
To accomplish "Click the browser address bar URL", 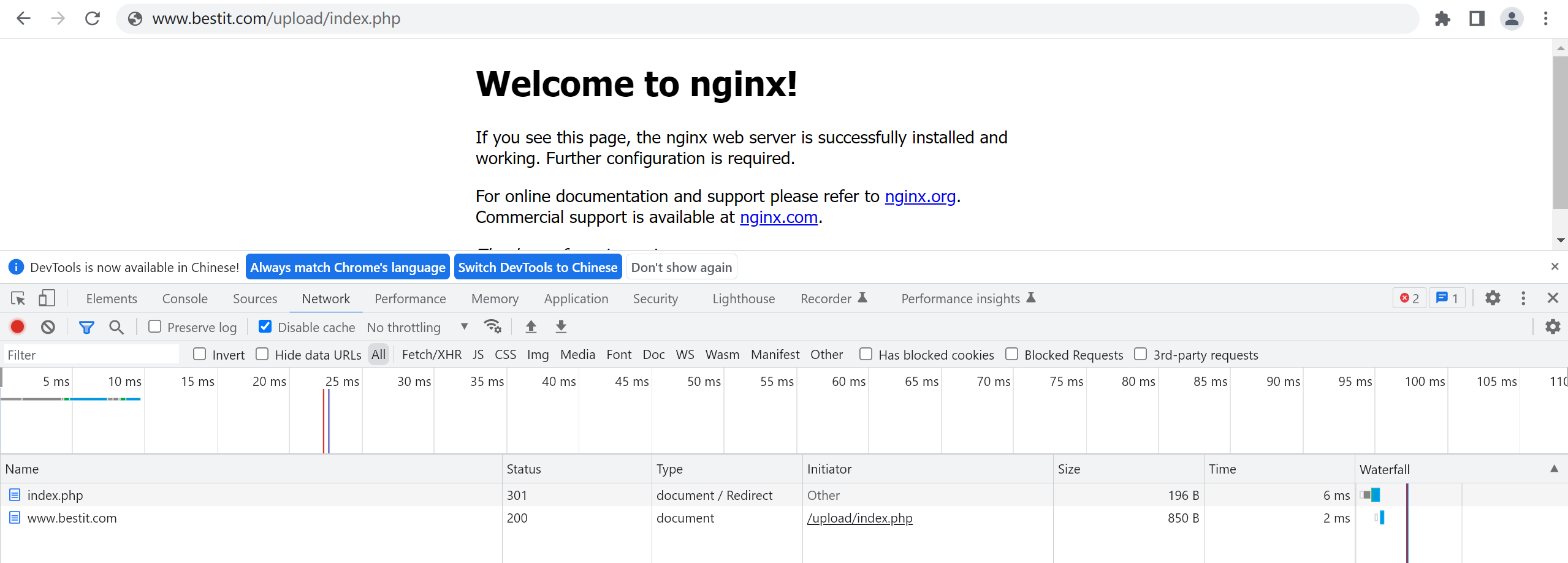I will coord(276,18).
